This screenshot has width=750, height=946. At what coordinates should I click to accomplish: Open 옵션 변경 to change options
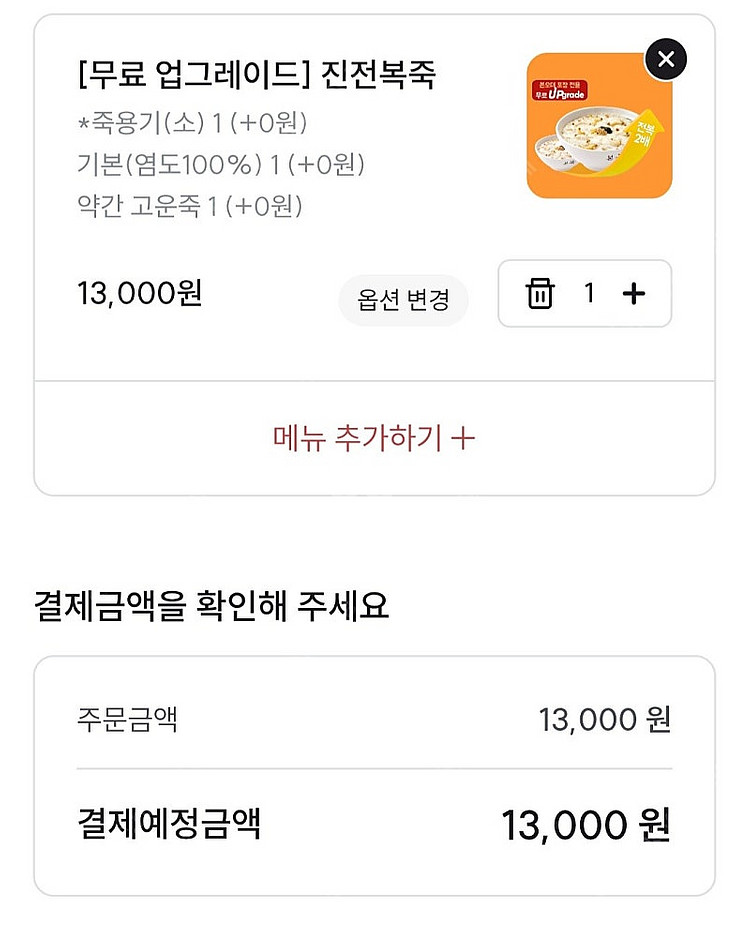(403, 300)
